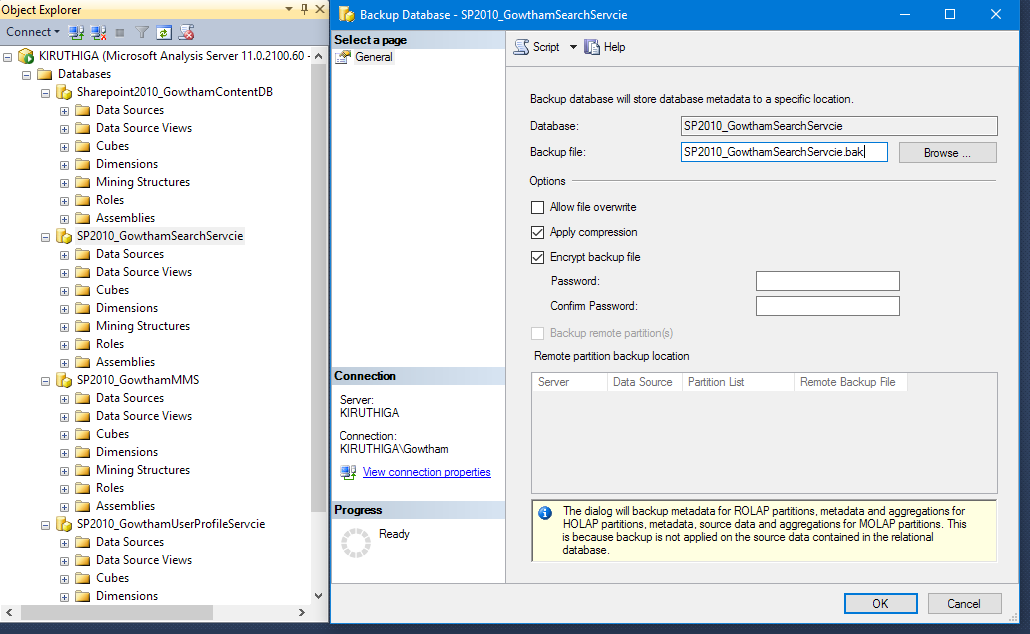Click the connection properties computer icon
1030x634 pixels.
[348, 472]
